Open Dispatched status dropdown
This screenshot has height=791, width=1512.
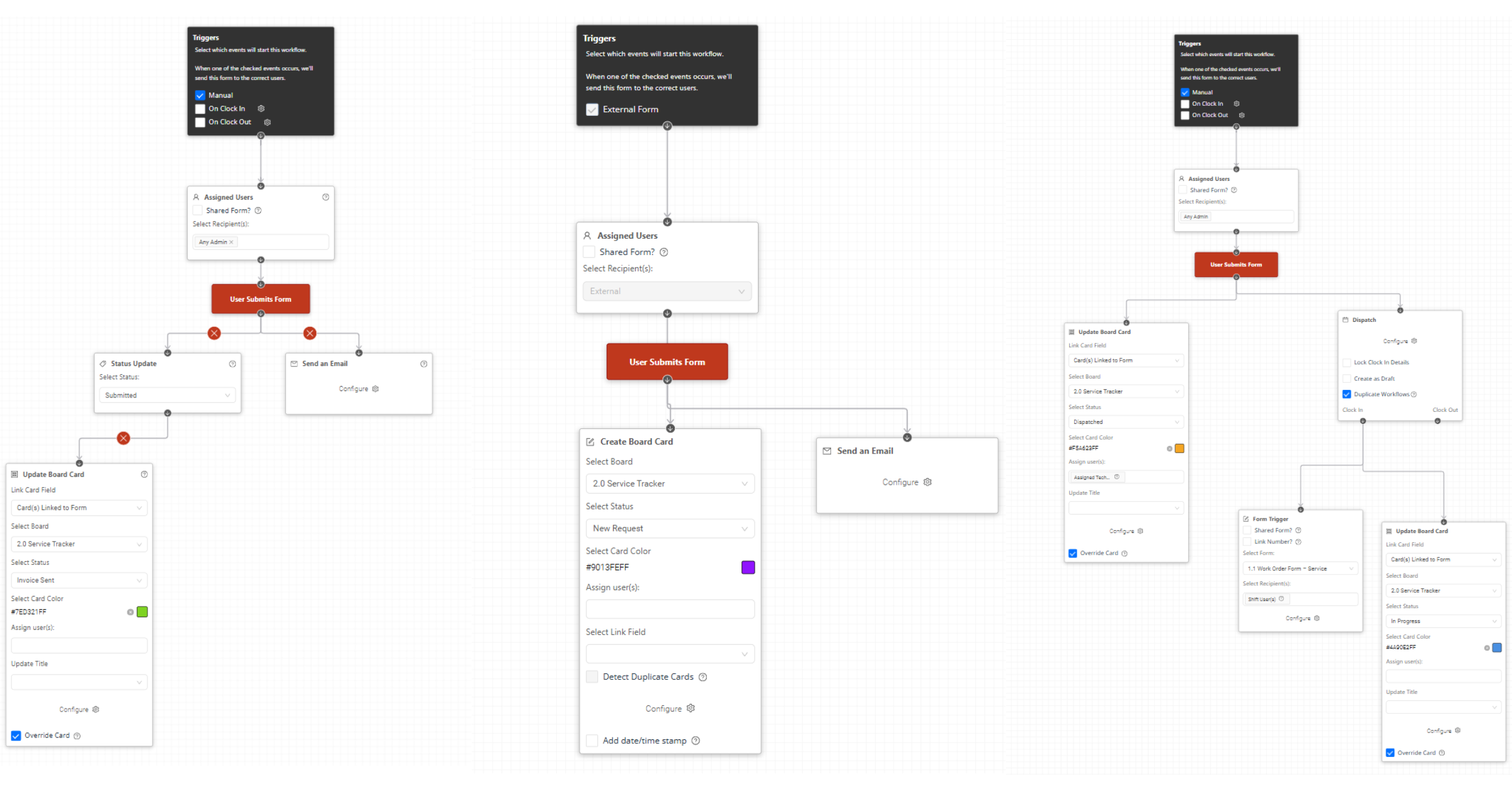(x=1126, y=422)
